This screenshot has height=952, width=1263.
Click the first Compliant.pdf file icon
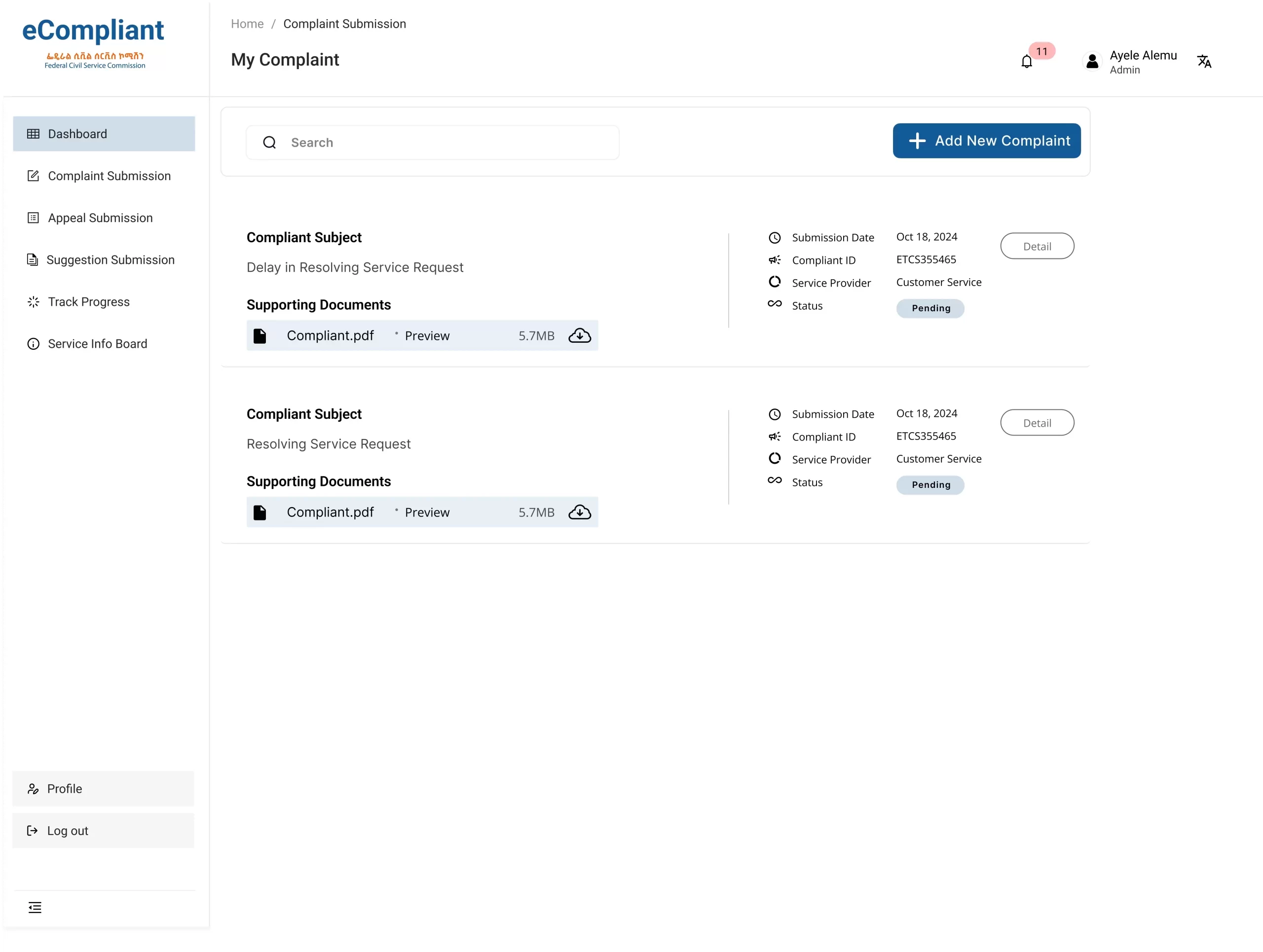pos(260,335)
